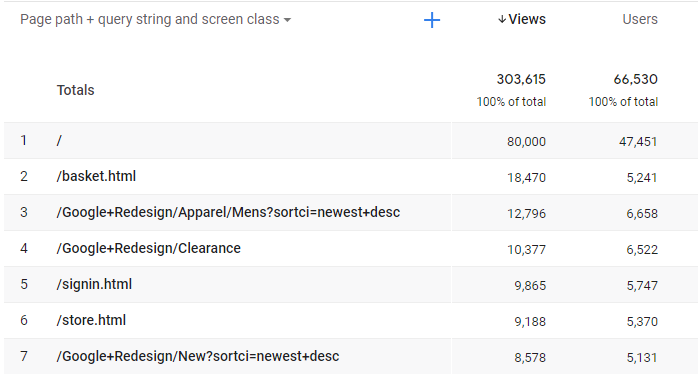Sort by the Users column header
This screenshot has width=698, height=374.
(640, 19)
